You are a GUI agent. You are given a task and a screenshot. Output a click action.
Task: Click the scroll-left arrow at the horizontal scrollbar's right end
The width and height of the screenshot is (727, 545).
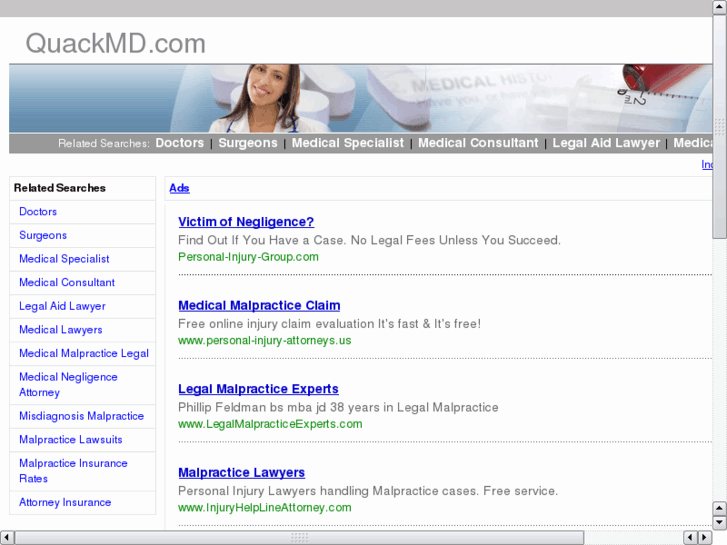click(690, 537)
